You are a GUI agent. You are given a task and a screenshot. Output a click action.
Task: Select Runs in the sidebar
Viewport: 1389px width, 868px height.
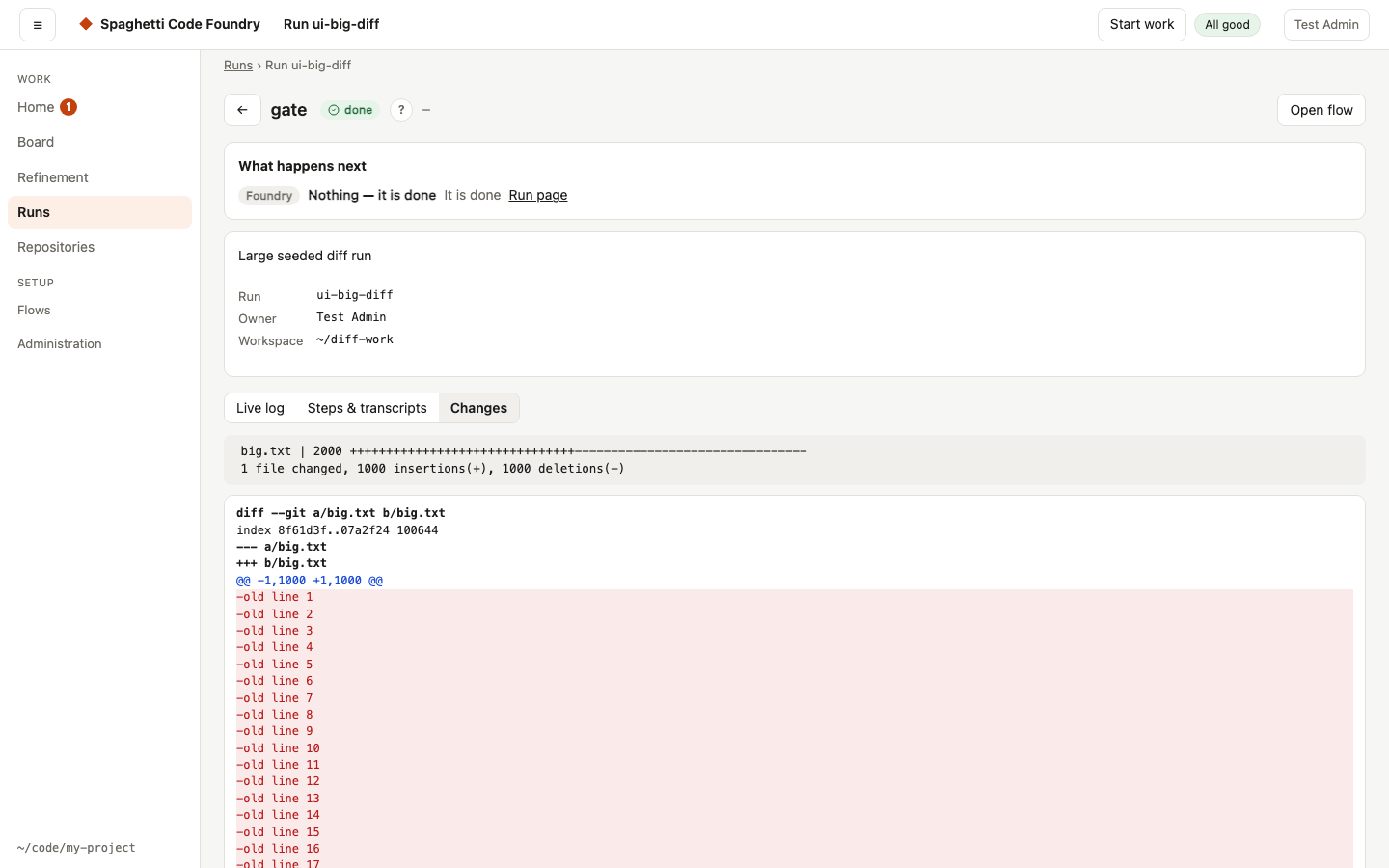coord(99,212)
